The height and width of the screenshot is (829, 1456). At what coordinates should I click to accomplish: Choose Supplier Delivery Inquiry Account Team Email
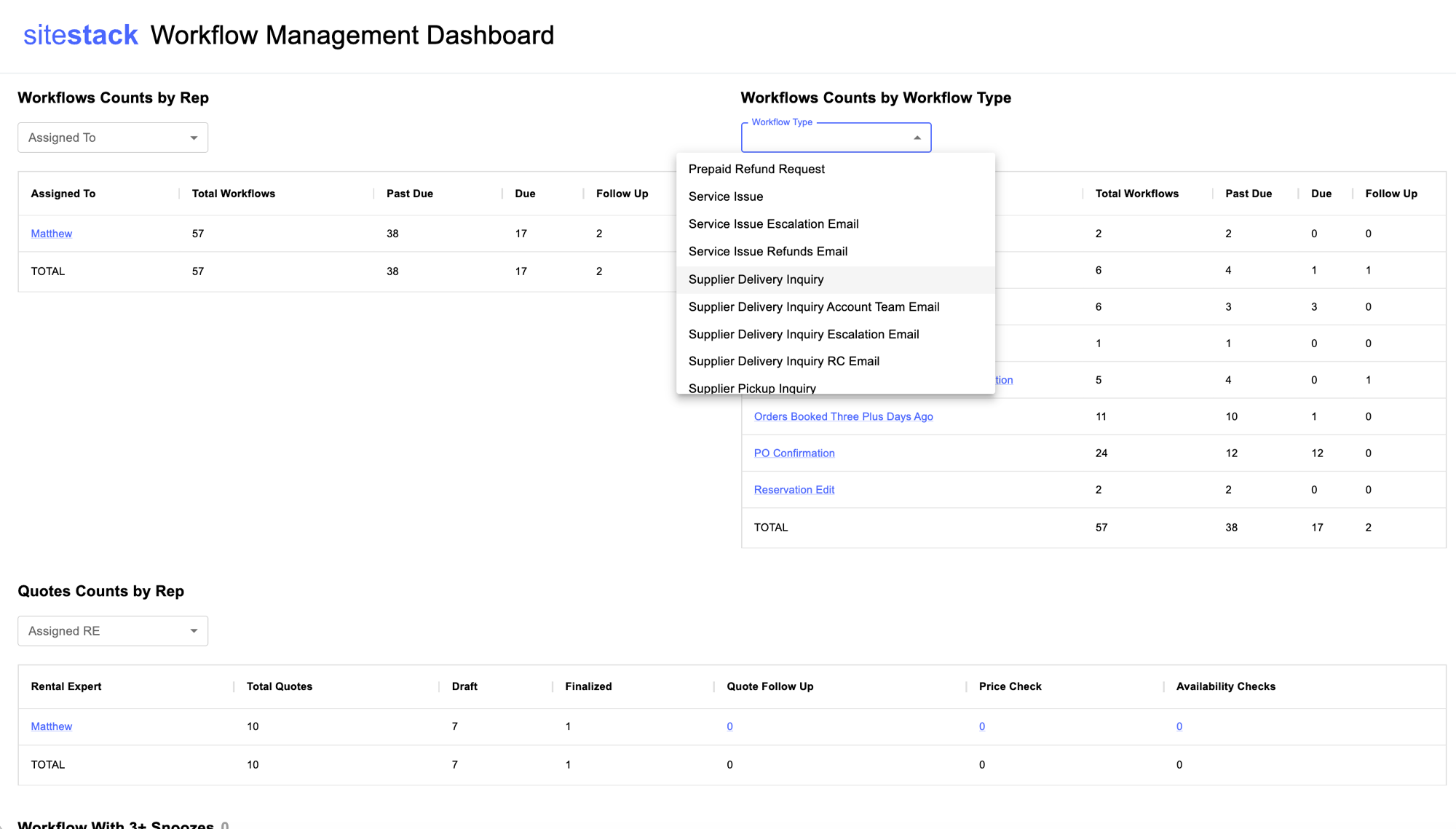pos(813,307)
